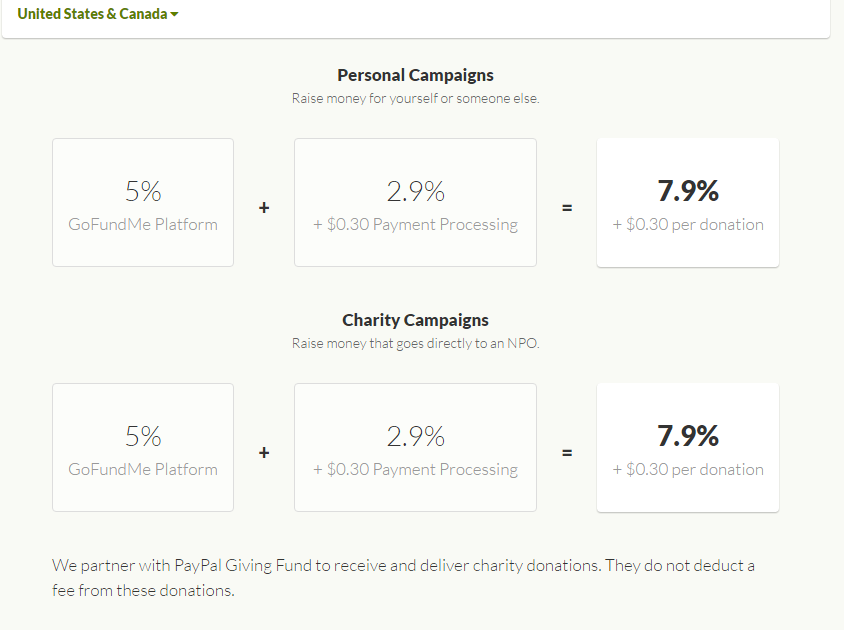Click the equals sign in Charity Campaigns row
Image resolution: width=844 pixels, height=630 pixels.
click(x=567, y=453)
